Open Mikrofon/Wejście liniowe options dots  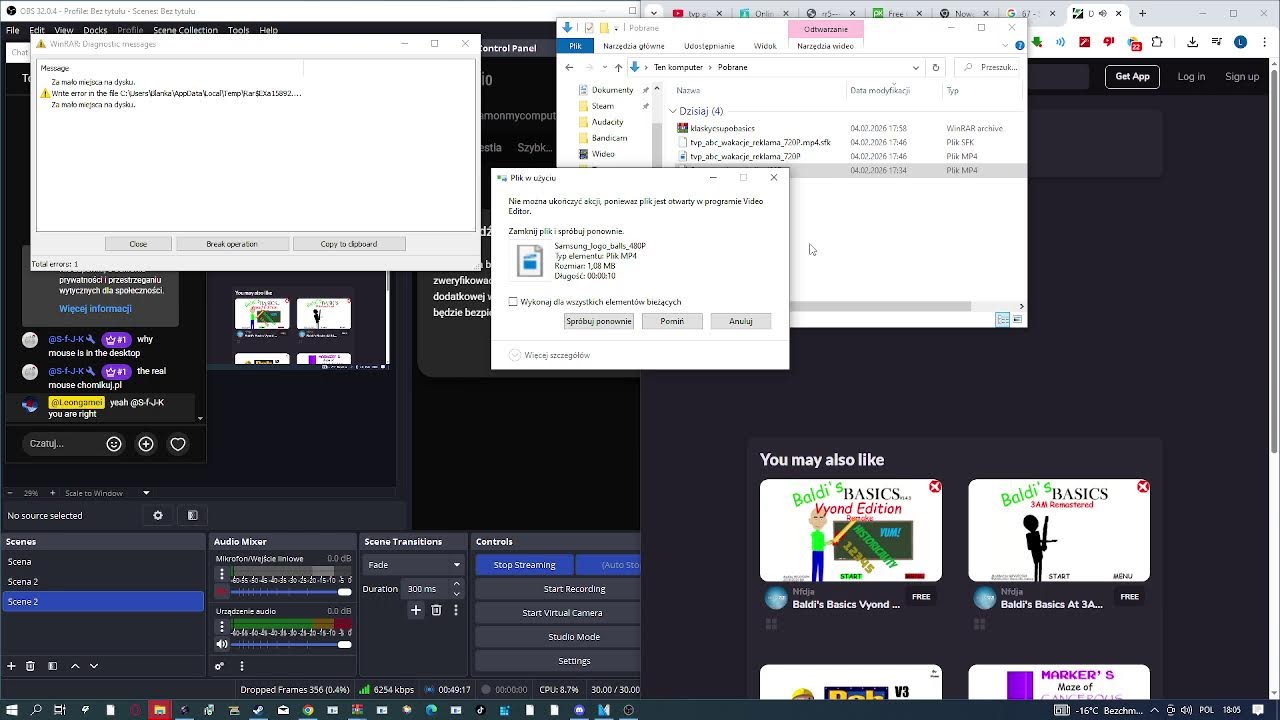pyautogui.click(x=222, y=575)
